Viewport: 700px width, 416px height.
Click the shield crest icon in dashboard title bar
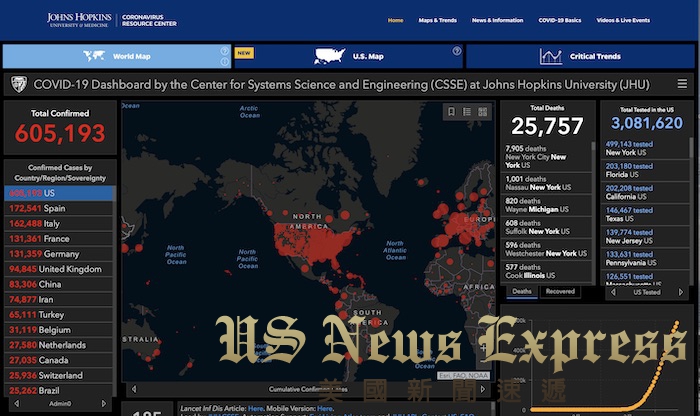[x=19, y=84]
